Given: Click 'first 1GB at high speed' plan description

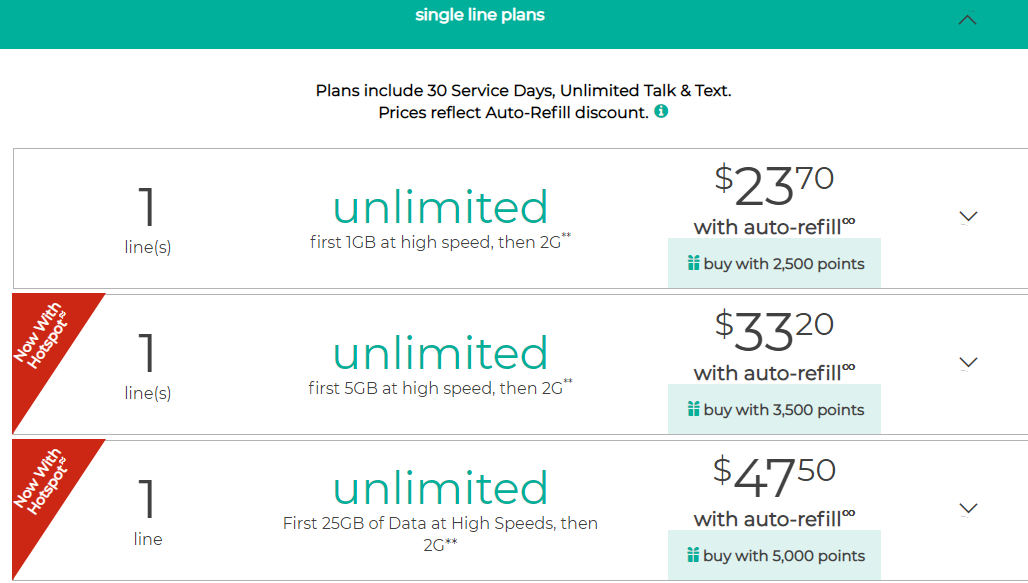Looking at the screenshot, I should [440, 241].
